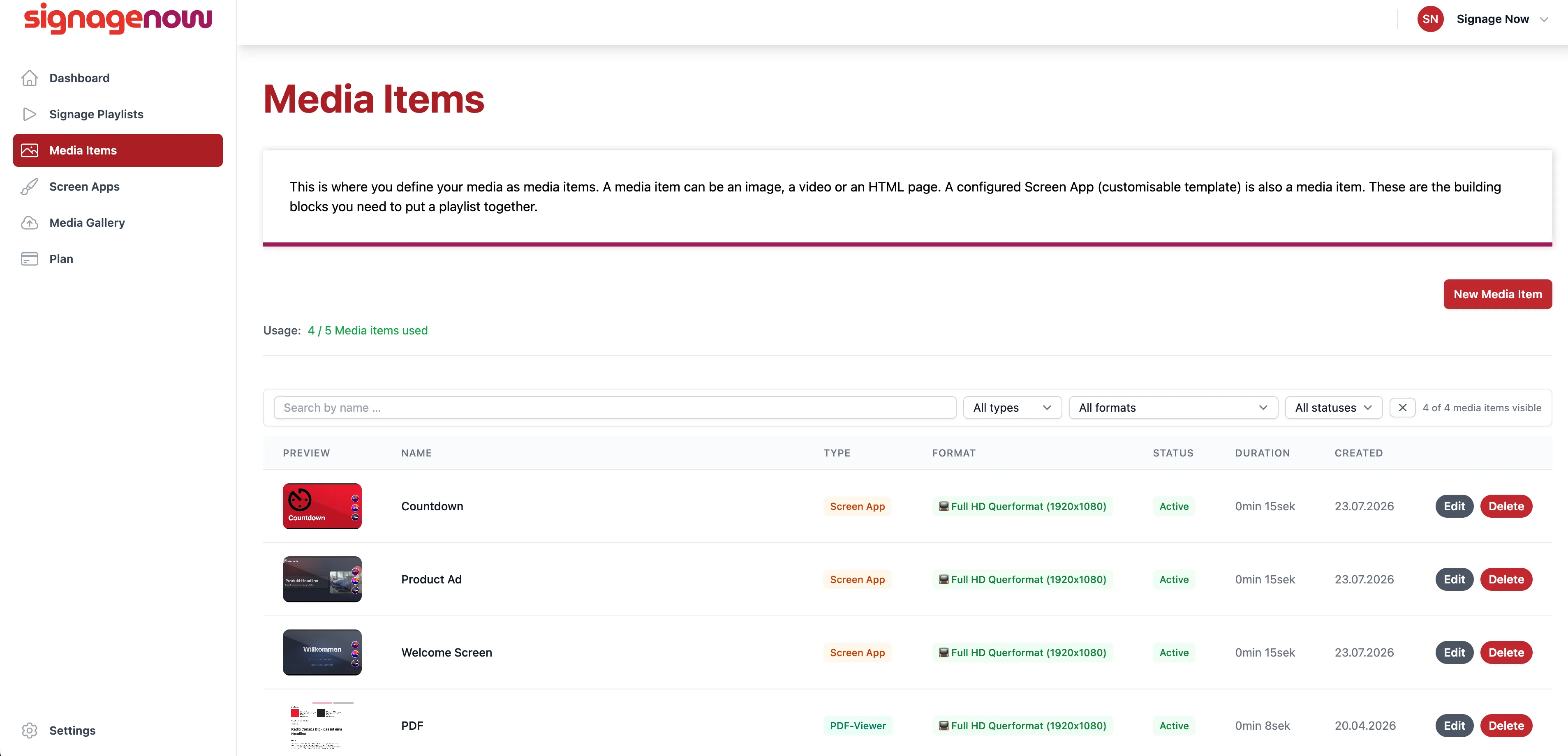Screen dimensions: 1568x756
Task: Open the Welcome Screen Willkommen thumbnail
Action: click(322, 652)
